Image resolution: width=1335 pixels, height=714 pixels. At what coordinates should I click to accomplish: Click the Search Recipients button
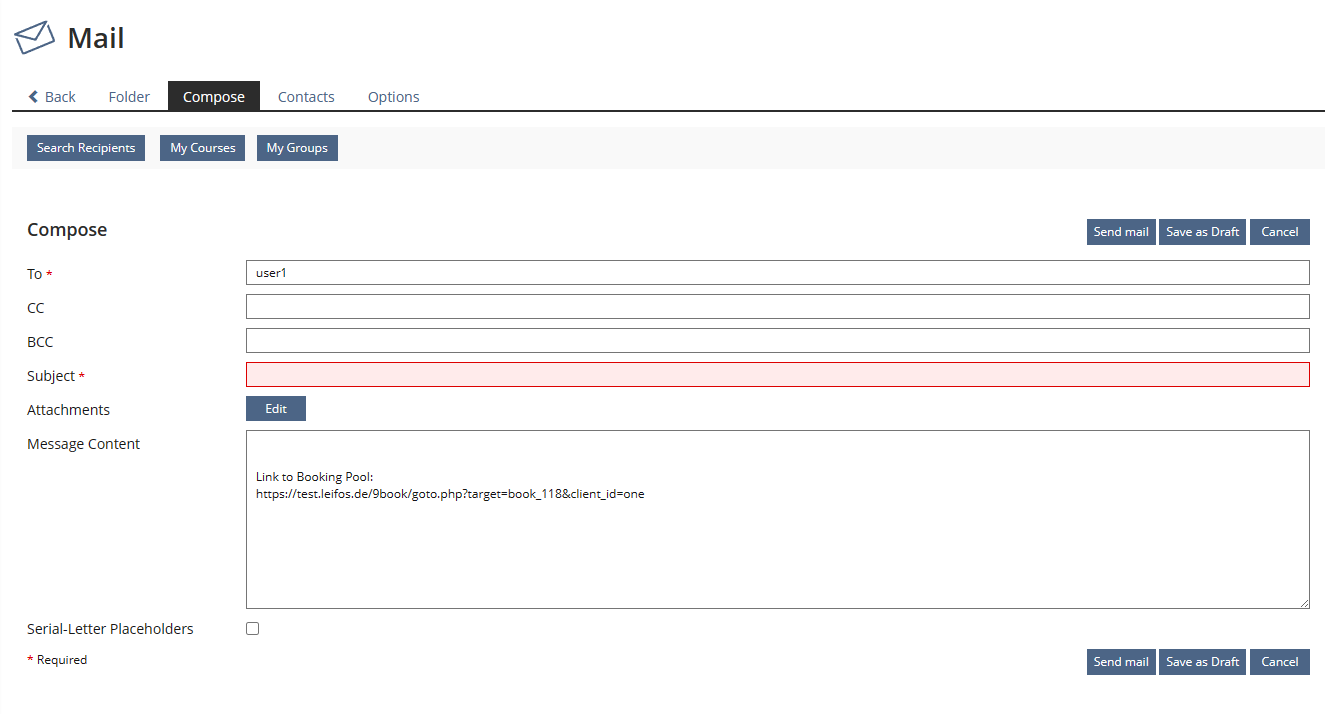(x=86, y=148)
